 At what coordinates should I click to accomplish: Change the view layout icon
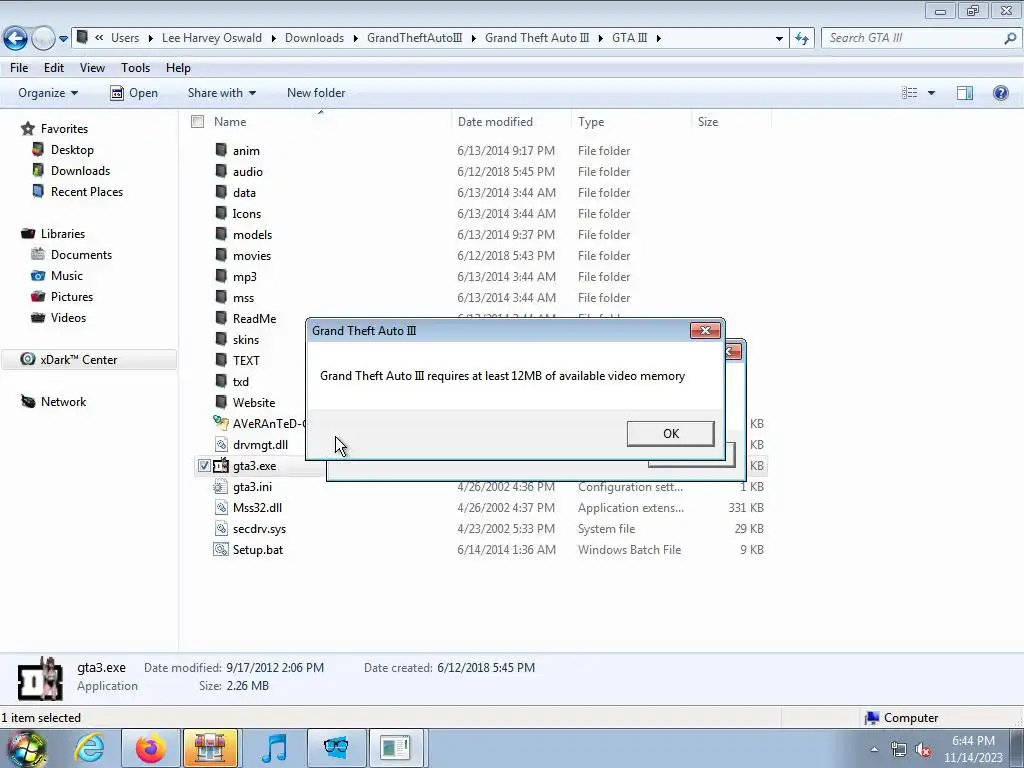909,93
